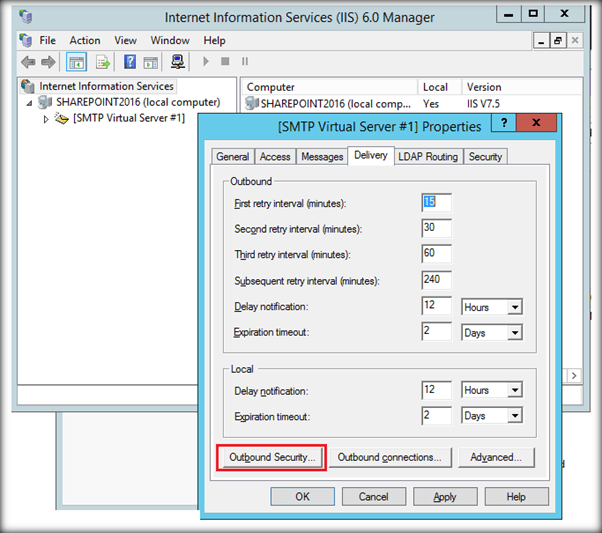The height and width of the screenshot is (533, 602).
Task: Open Outbound delay notification Hours dropdown
Action: [515, 307]
